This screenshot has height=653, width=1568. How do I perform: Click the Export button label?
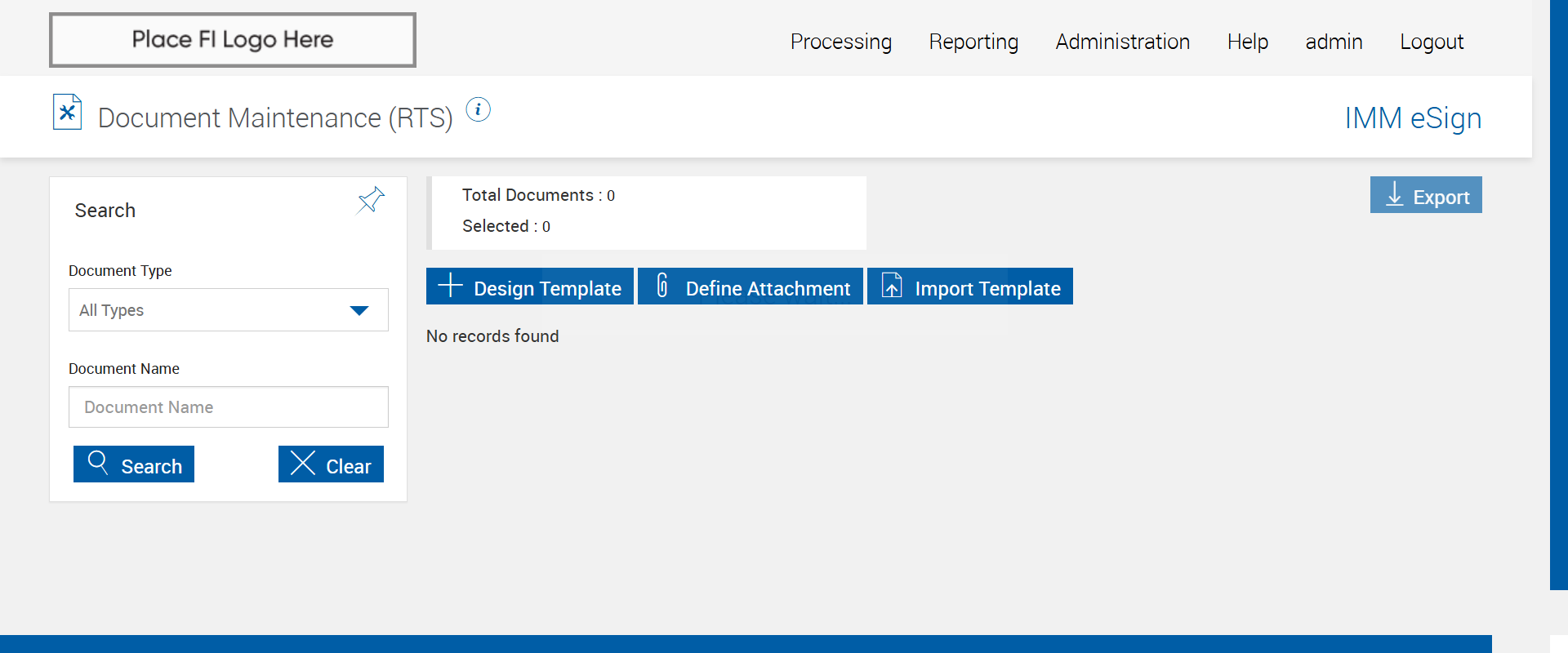[1441, 198]
